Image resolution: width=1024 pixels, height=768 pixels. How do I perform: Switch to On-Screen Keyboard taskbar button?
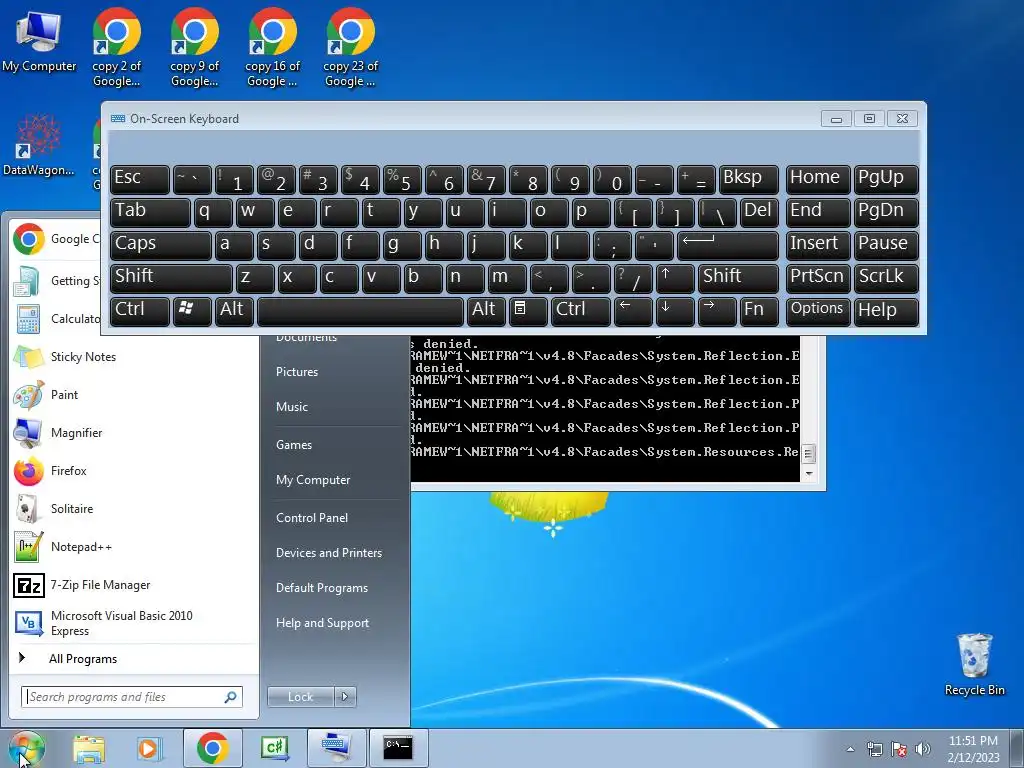336,748
